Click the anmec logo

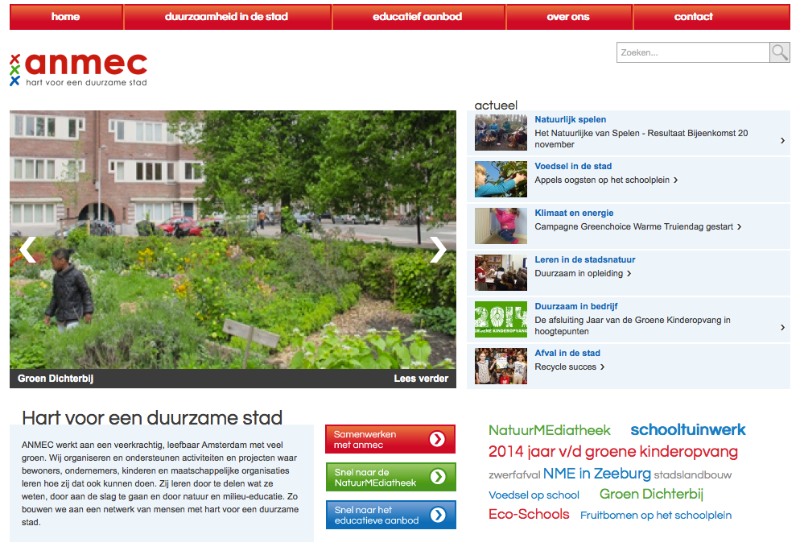pos(79,68)
